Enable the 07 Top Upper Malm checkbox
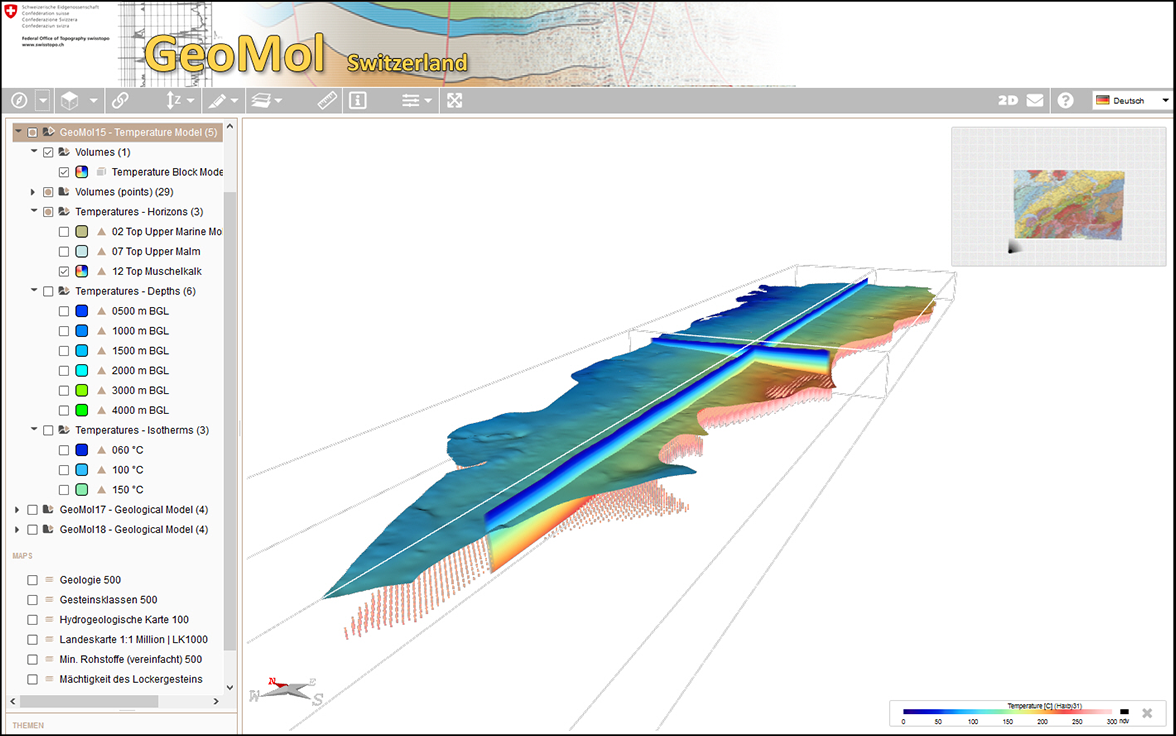Screen dimensions: 1176x736 (64, 251)
